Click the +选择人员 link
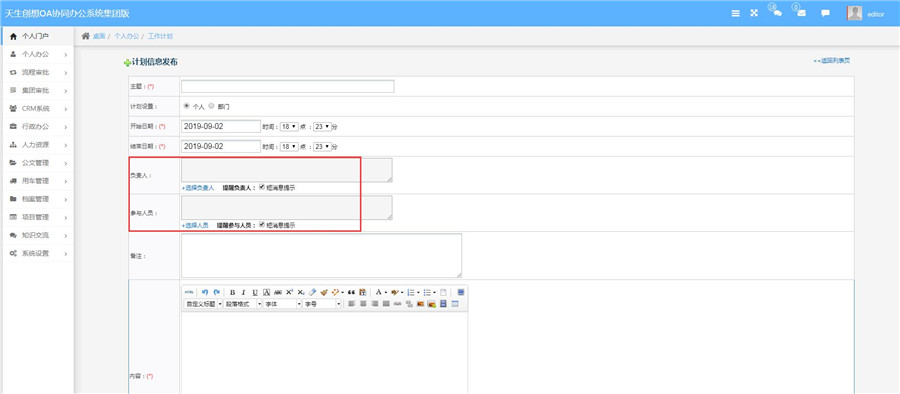Screen dimensions: 900x394 pyautogui.click(x=195, y=226)
